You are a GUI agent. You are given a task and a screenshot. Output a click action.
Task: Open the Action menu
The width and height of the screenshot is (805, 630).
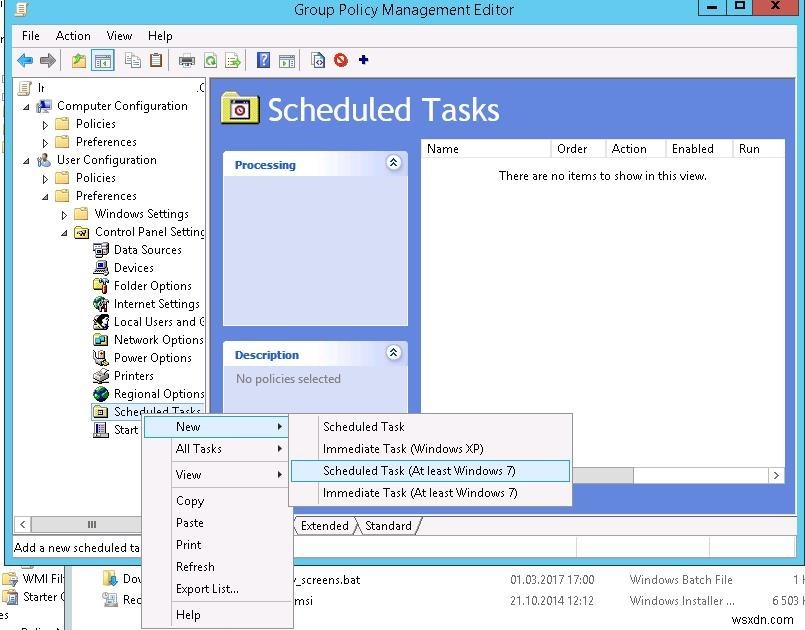[73, 35]
